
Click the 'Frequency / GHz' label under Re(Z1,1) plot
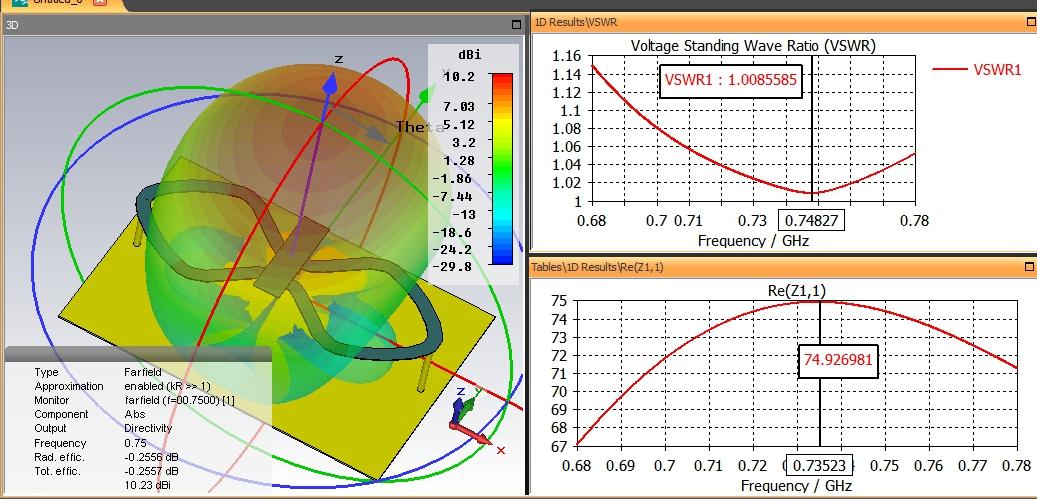click(x=796, y=486)
